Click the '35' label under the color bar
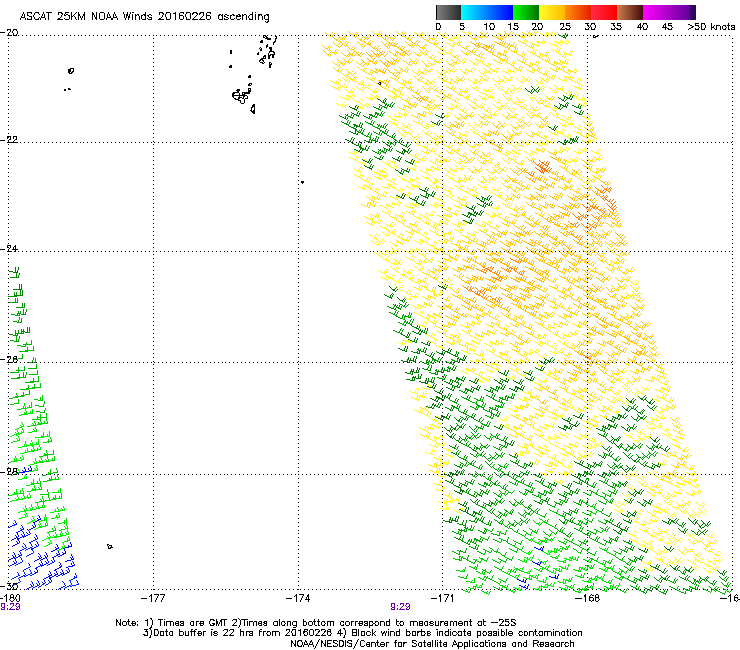740x650 pixels. (616, 27)
